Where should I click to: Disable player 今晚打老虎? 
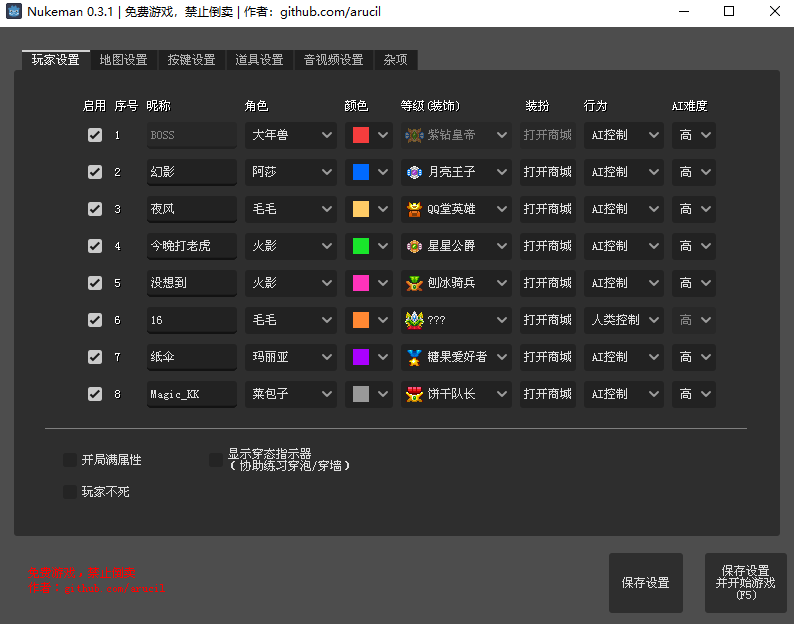click(95, 246)
